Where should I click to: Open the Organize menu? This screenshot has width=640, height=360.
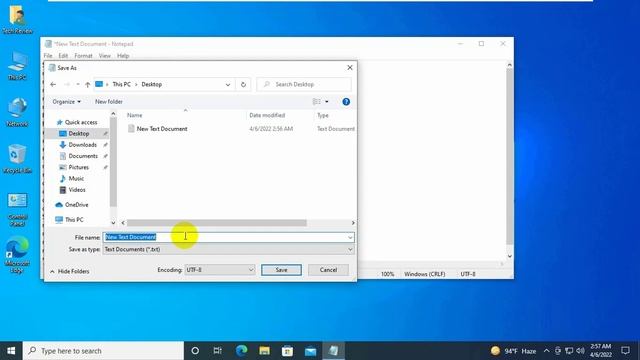coord(67,102)
